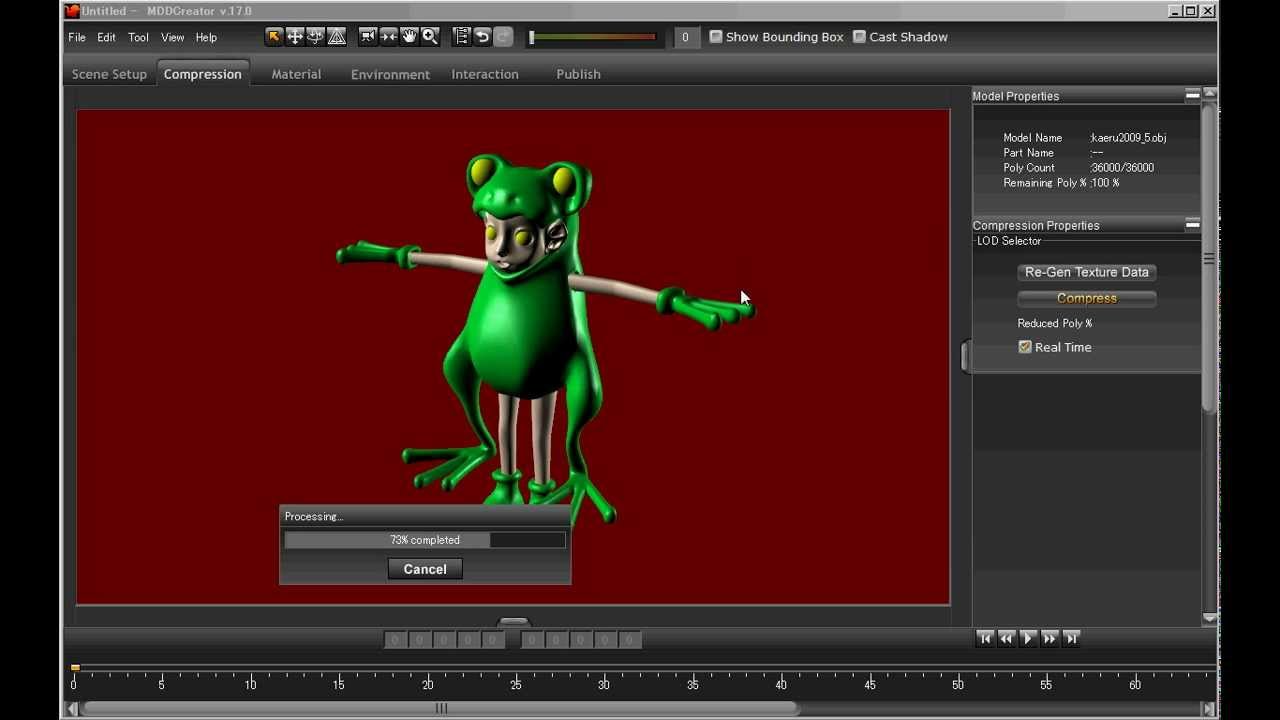
Task: Switch to the Publish tab
Action: coord(578,74)
